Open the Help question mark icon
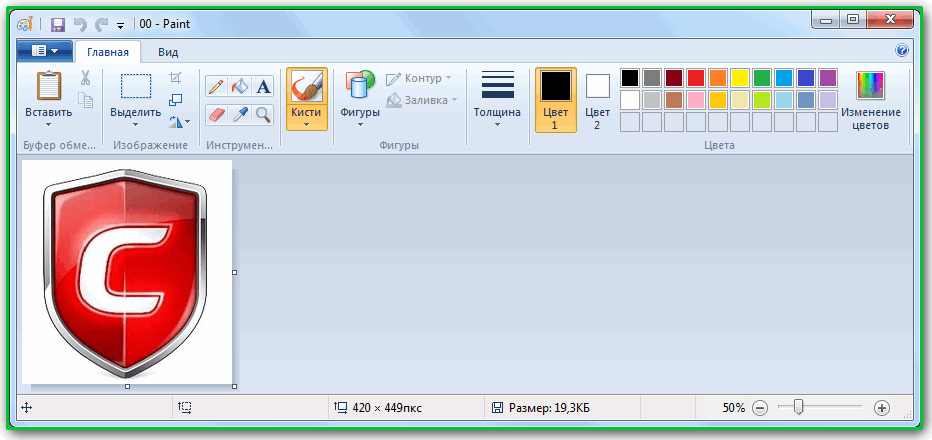Image resolution: width=932 pixels, height=440 pixels. 902,51
